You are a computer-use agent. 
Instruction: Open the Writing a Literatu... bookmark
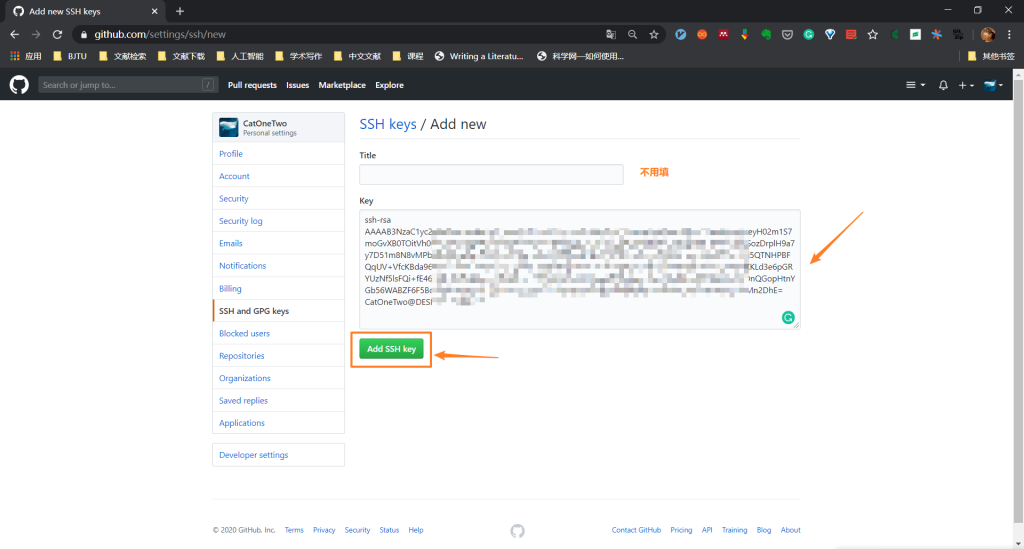(479, 56)
